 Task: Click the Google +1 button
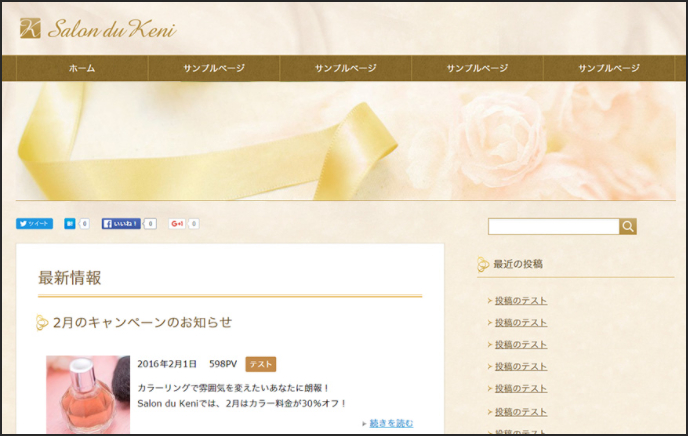[177, 224]
